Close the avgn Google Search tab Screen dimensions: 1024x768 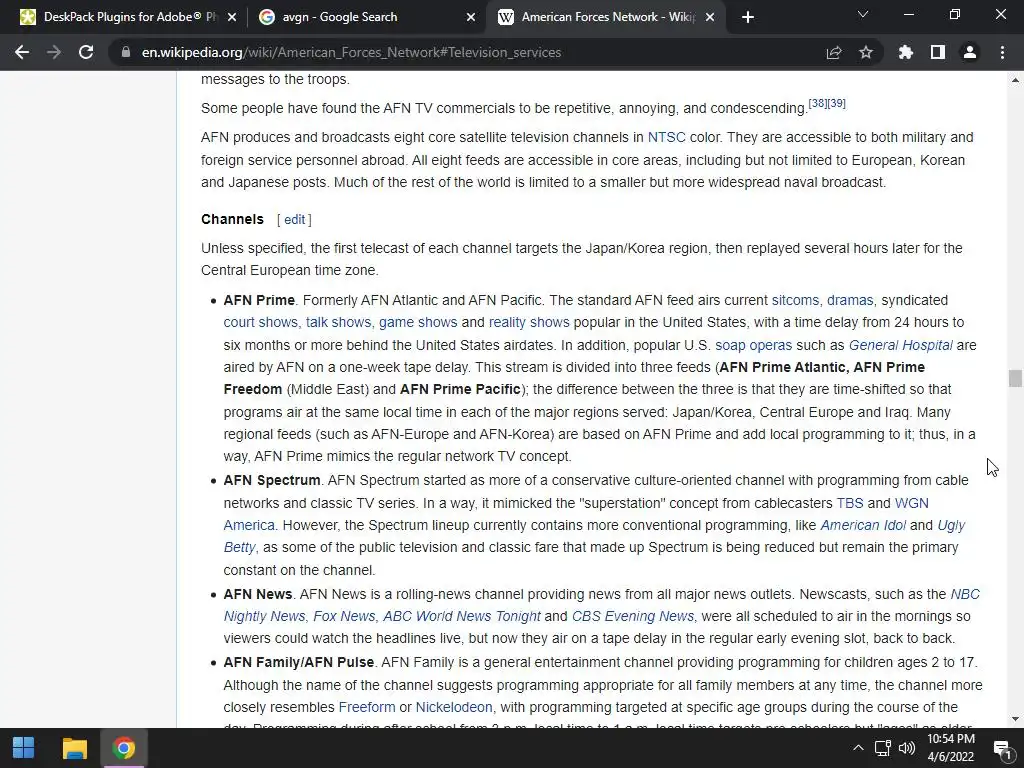471,17
